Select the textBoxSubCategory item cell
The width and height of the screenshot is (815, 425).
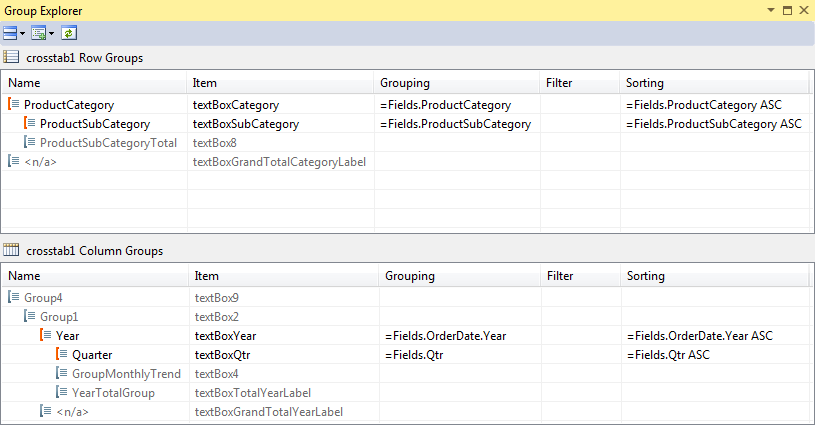pos(280,124)
